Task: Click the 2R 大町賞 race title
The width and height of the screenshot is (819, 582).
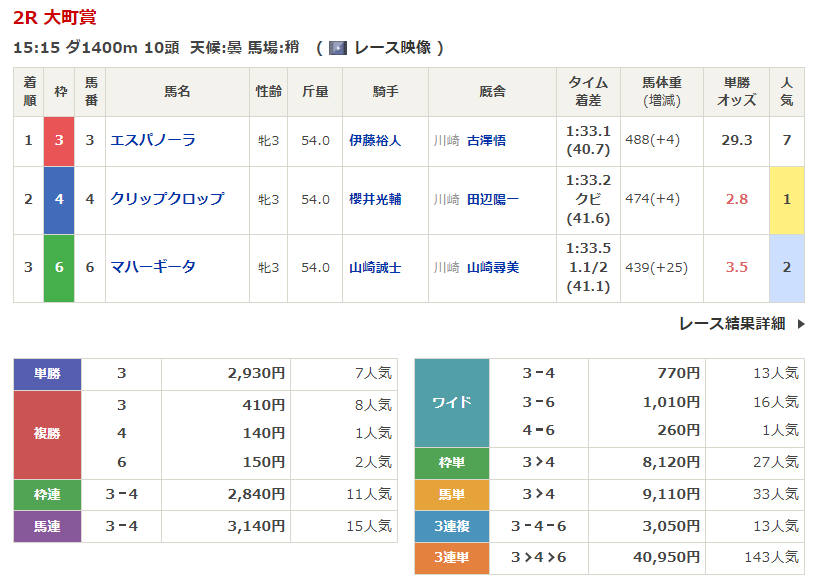Action: pos(55,17)
